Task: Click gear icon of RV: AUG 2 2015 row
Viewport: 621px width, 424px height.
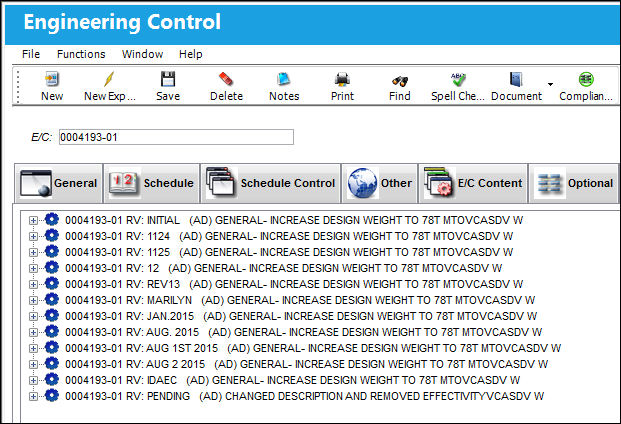Action: 51,363
